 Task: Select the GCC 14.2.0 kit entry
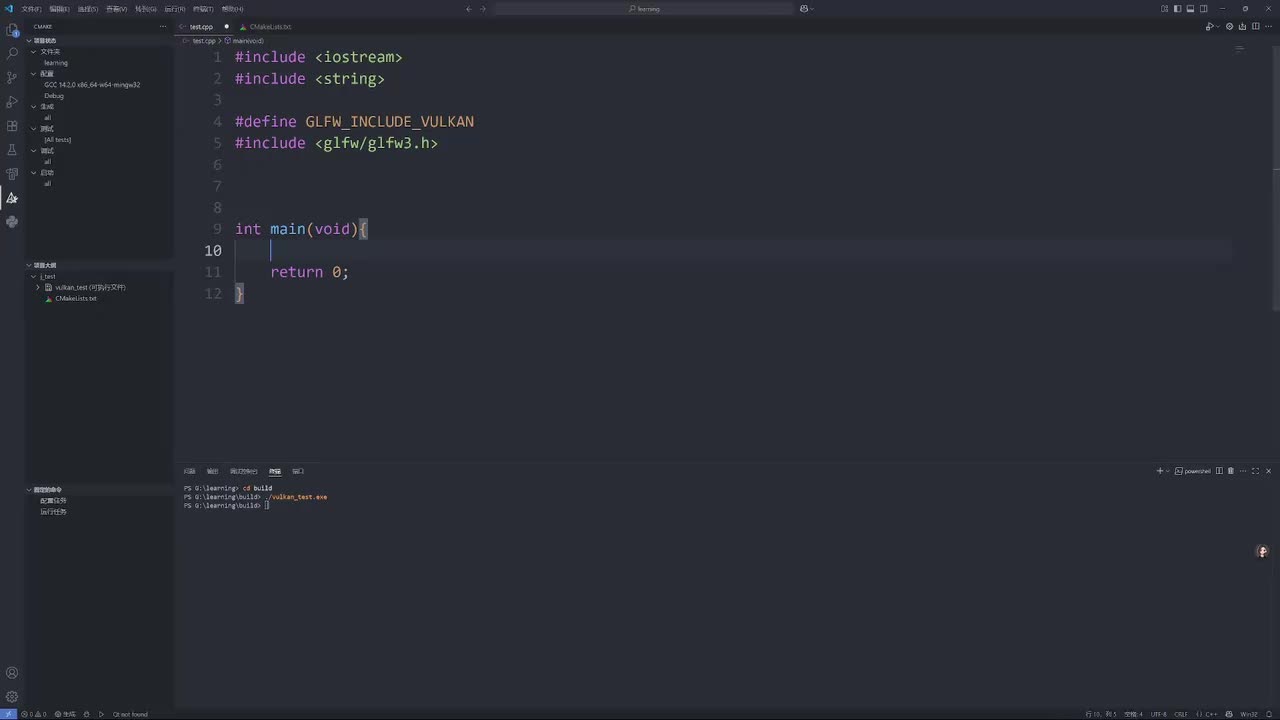point(92,85)
